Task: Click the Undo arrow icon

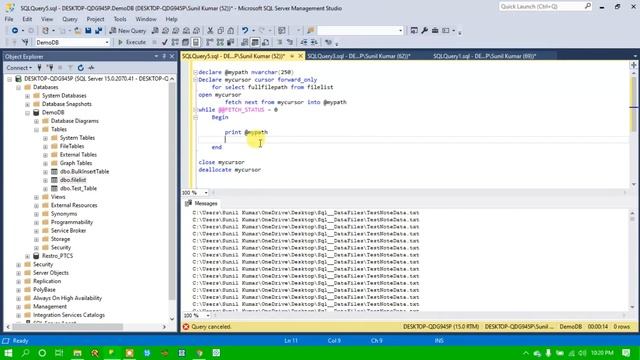Action: [x=245, y=31]
